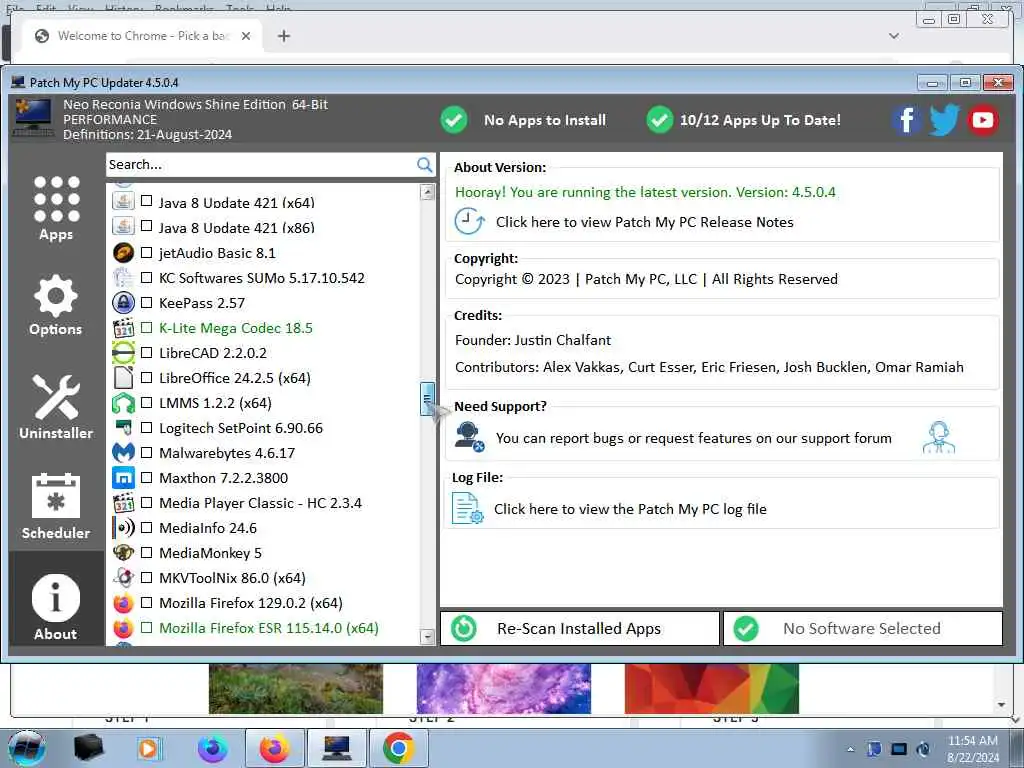This screenshot has height=768, width=1024.
Task: Click the Media Player Classic - HC entry
Action: 261,503
